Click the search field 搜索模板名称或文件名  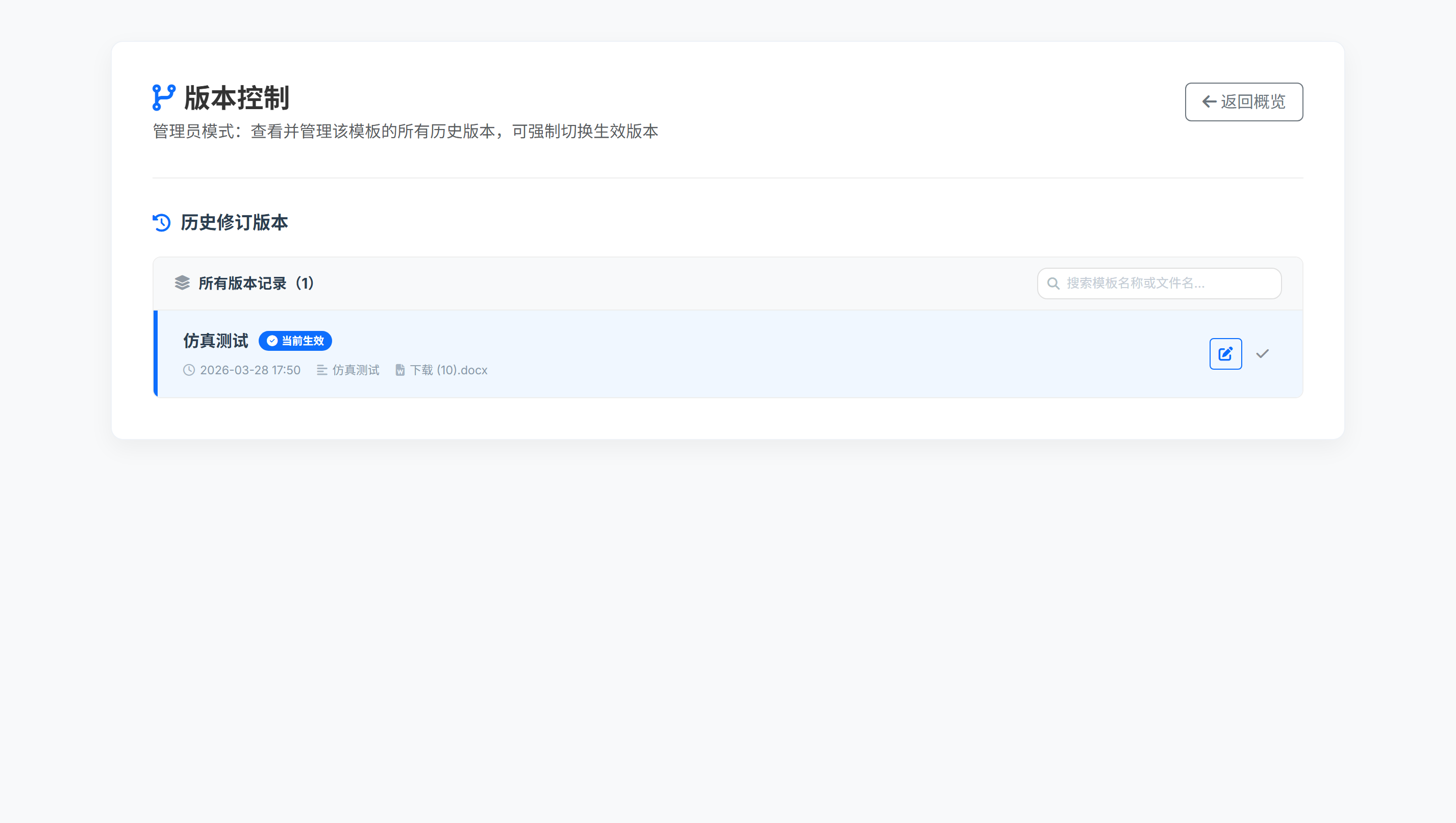pyautogui.click(x=1159, y=283)
